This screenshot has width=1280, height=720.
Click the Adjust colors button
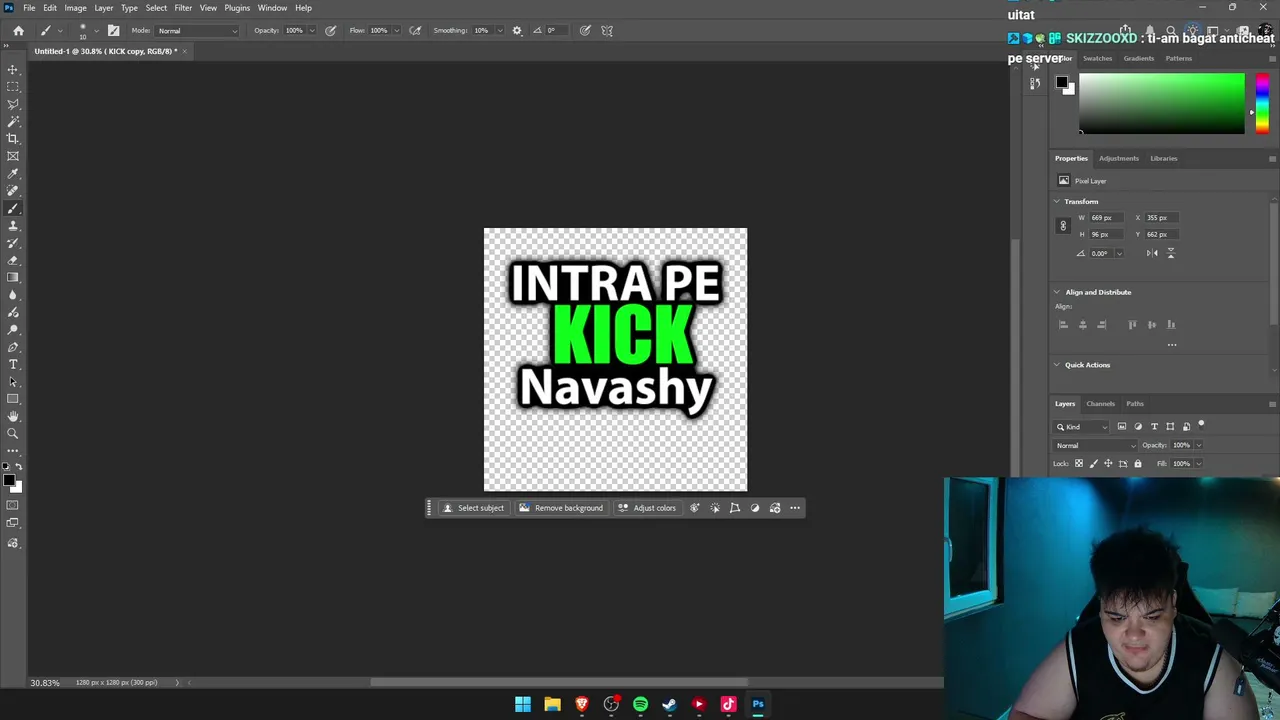pyautogui.click(x=647, y=508)
